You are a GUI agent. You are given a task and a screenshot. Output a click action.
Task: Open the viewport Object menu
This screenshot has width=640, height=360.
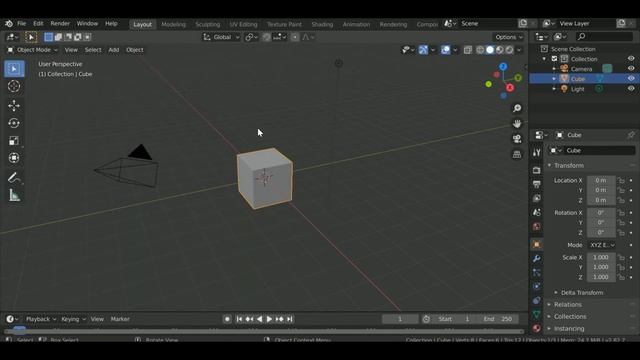tap(135, 50)
